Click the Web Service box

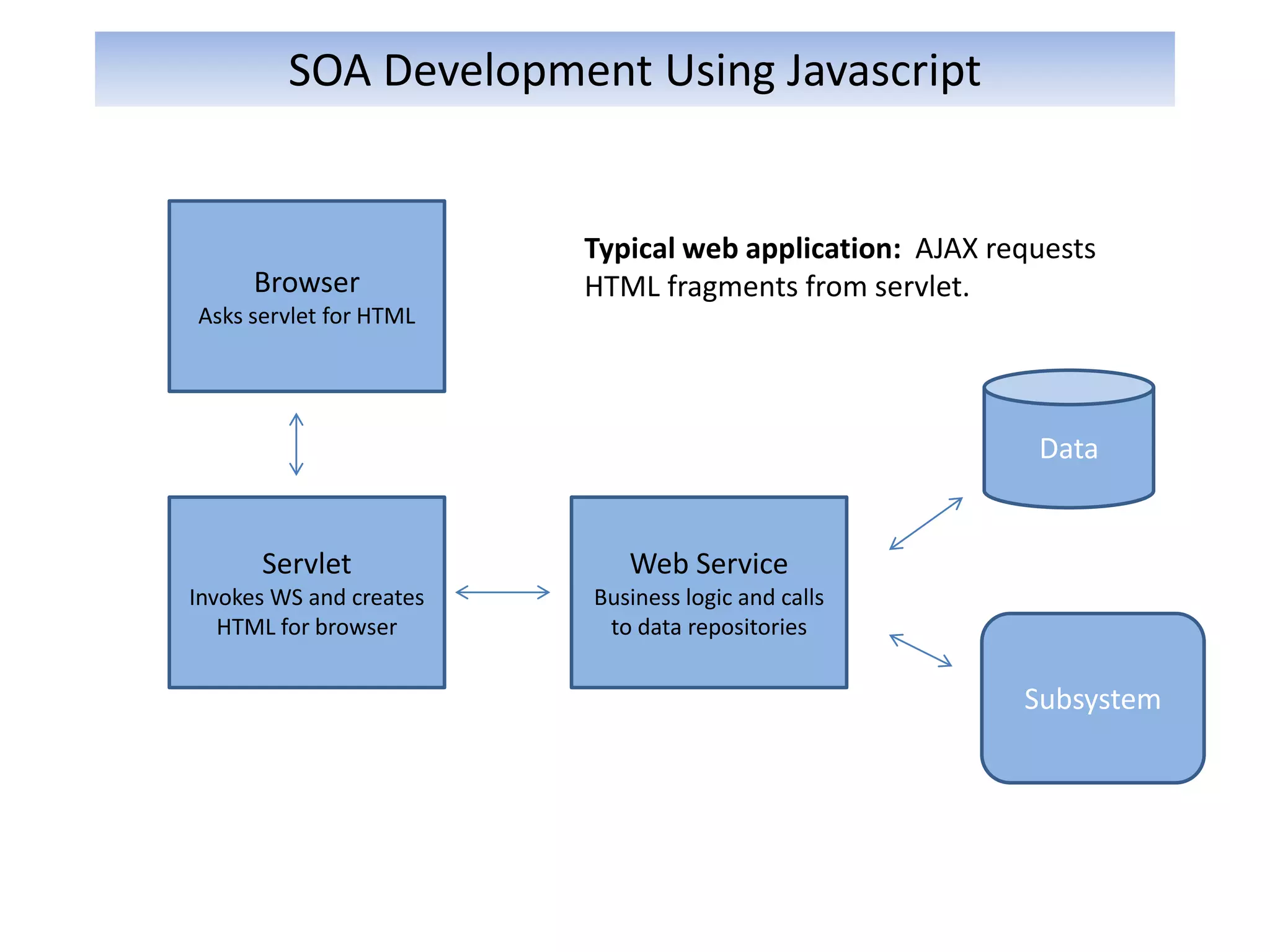point(709,593)
